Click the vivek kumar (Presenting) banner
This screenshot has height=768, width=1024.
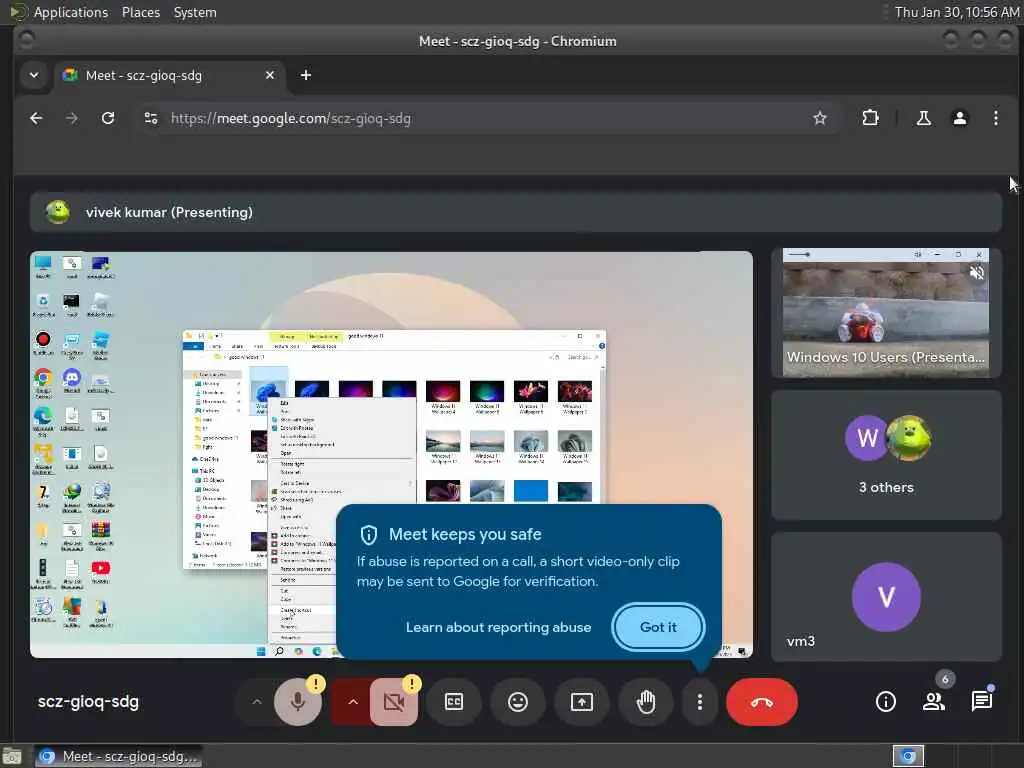516,212
